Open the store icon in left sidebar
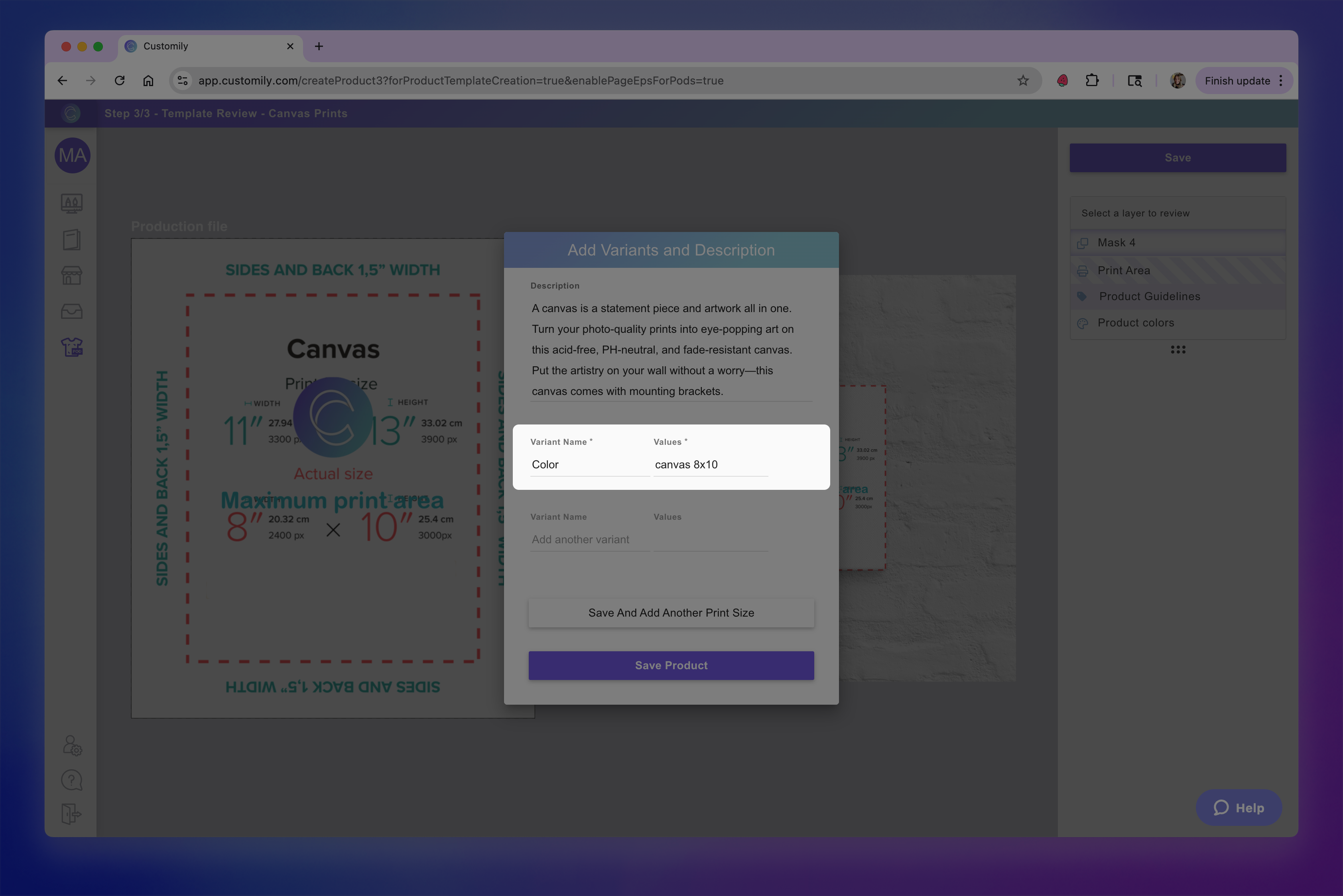This screenshot has width=1343, height=896. 71,275
